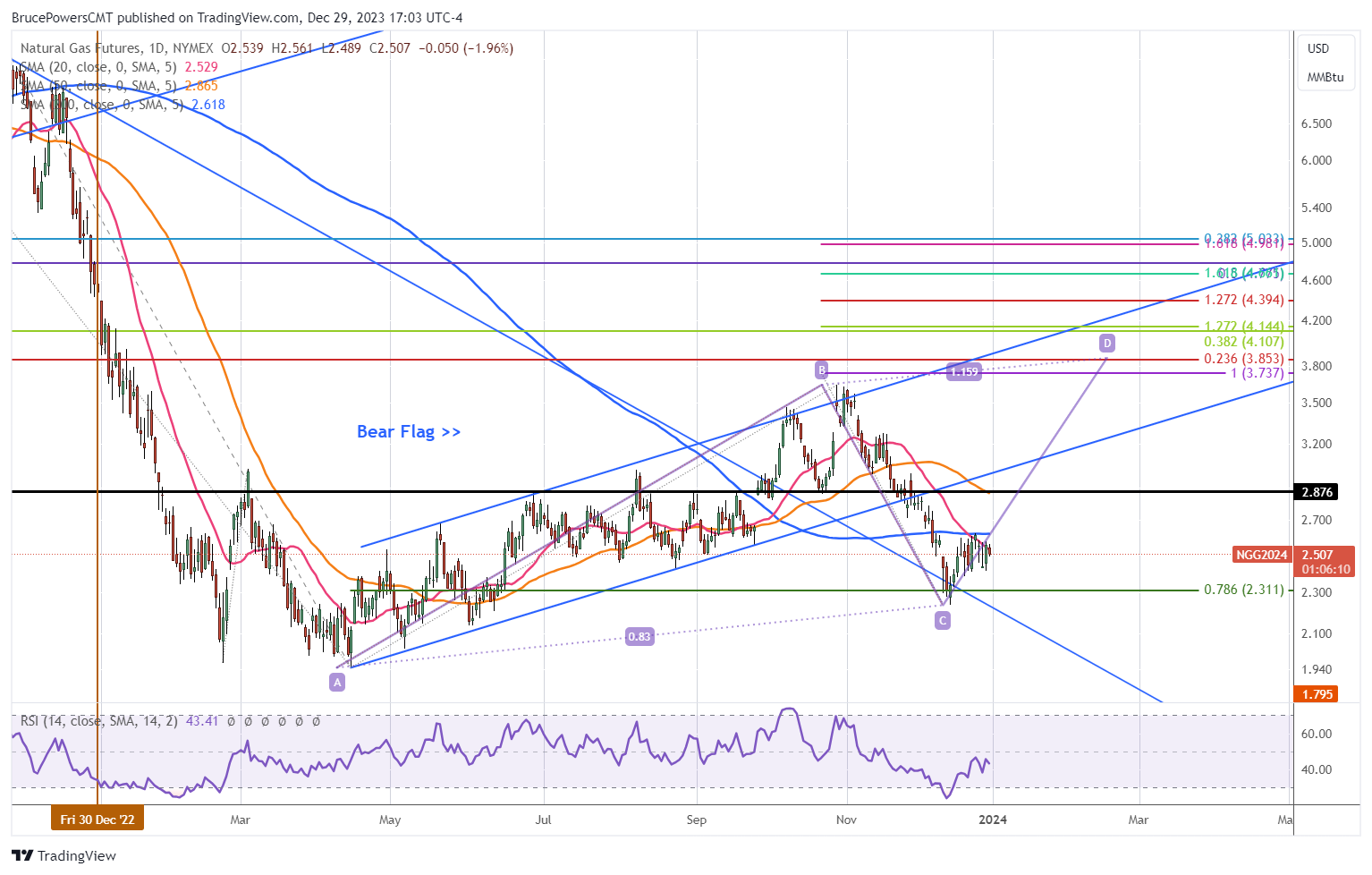Click the SMA 200 value 2.618

pos(208,105)
